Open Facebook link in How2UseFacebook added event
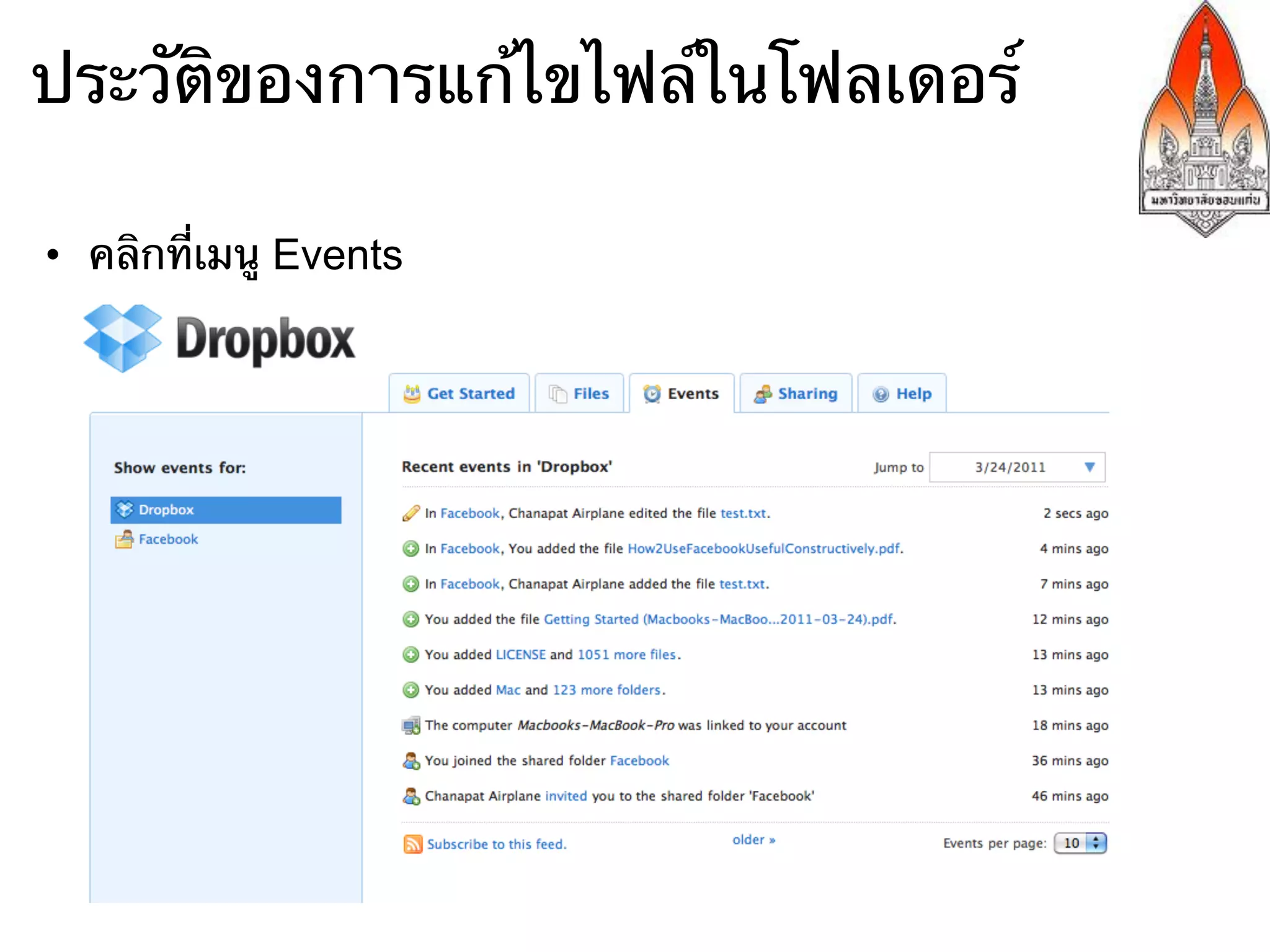The image size is (1270, 952). (470, 549)
